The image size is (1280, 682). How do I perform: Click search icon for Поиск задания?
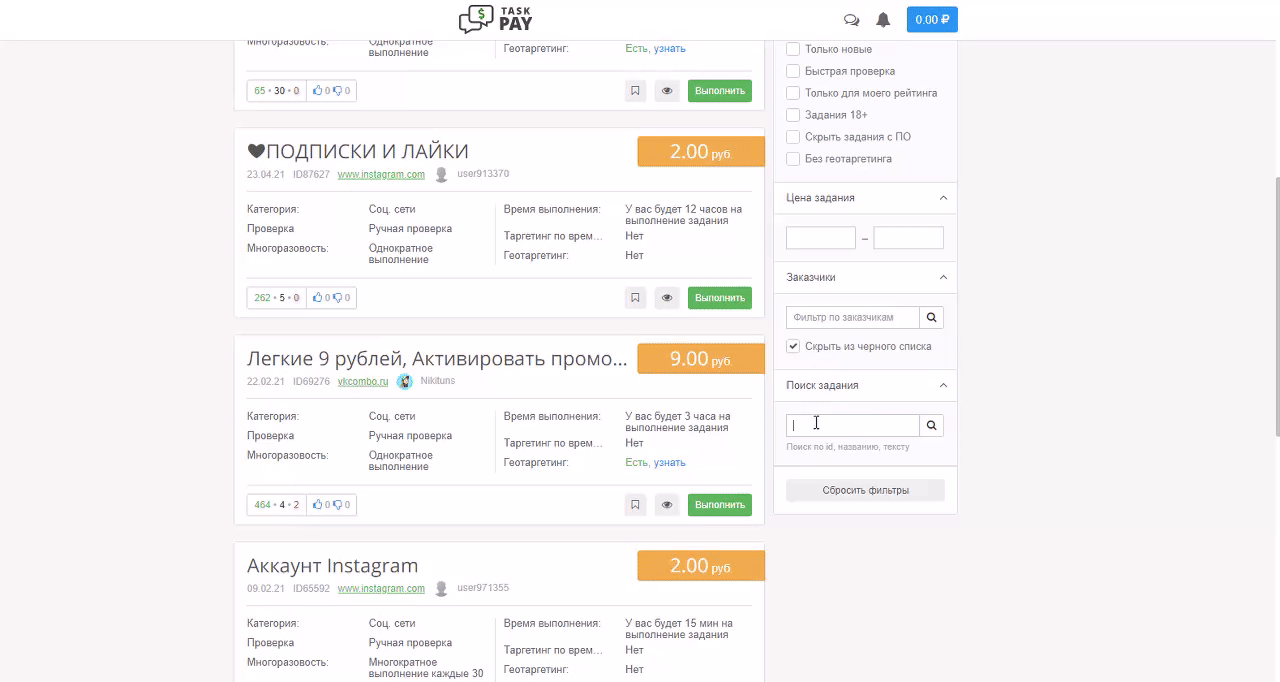(931, 425)
